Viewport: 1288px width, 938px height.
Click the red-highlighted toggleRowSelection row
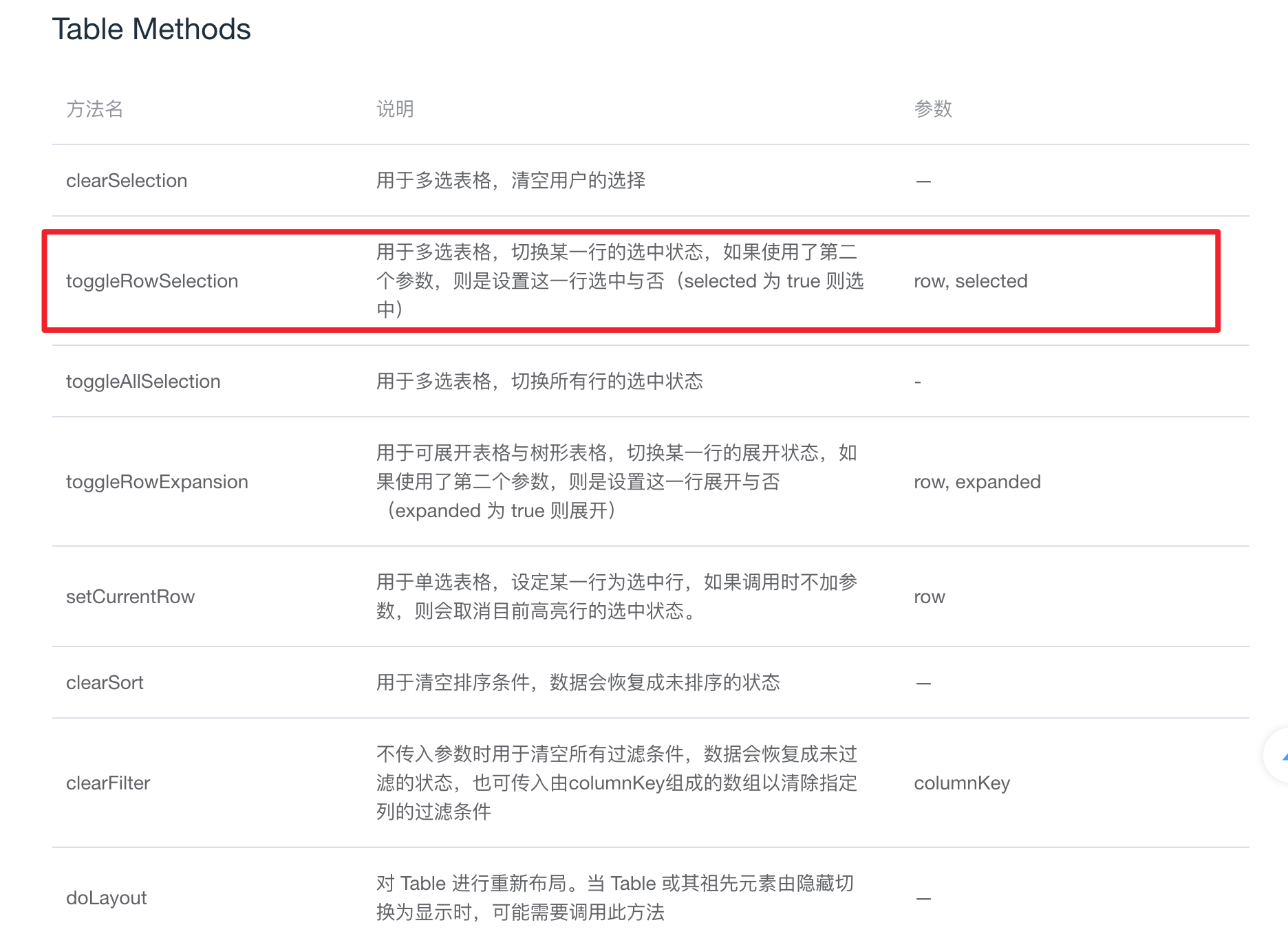coord(630,281)
